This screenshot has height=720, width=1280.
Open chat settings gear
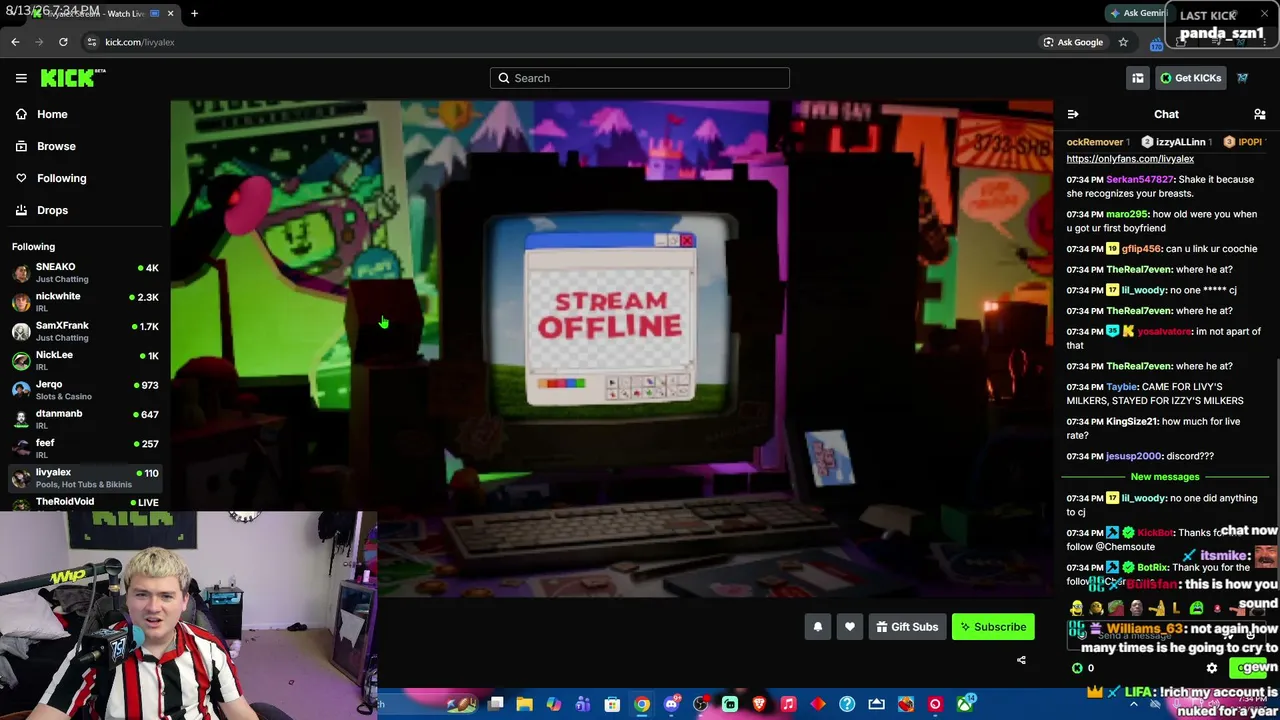point(1212,668)
